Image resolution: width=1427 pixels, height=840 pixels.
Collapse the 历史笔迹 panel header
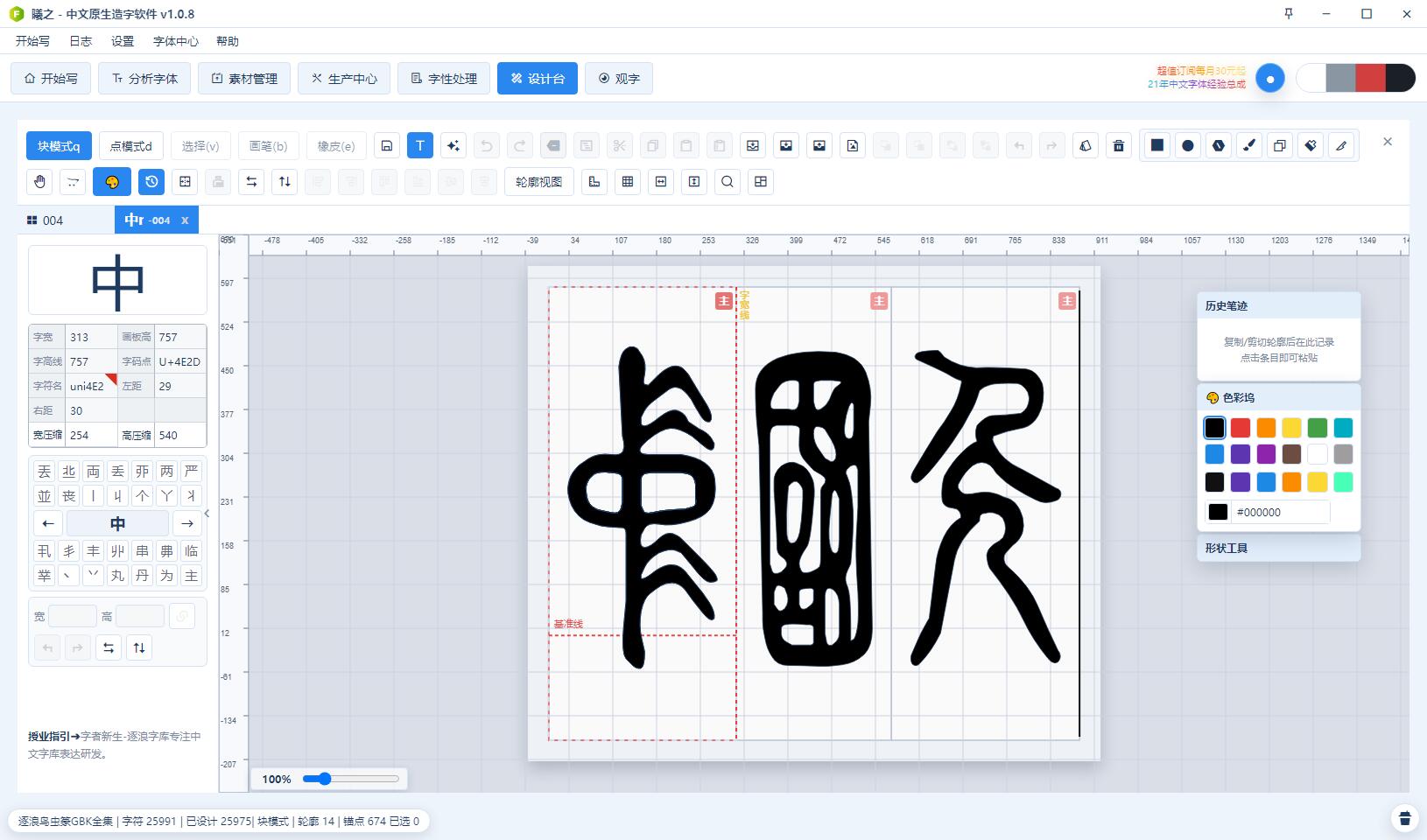tap(1278, 305)
